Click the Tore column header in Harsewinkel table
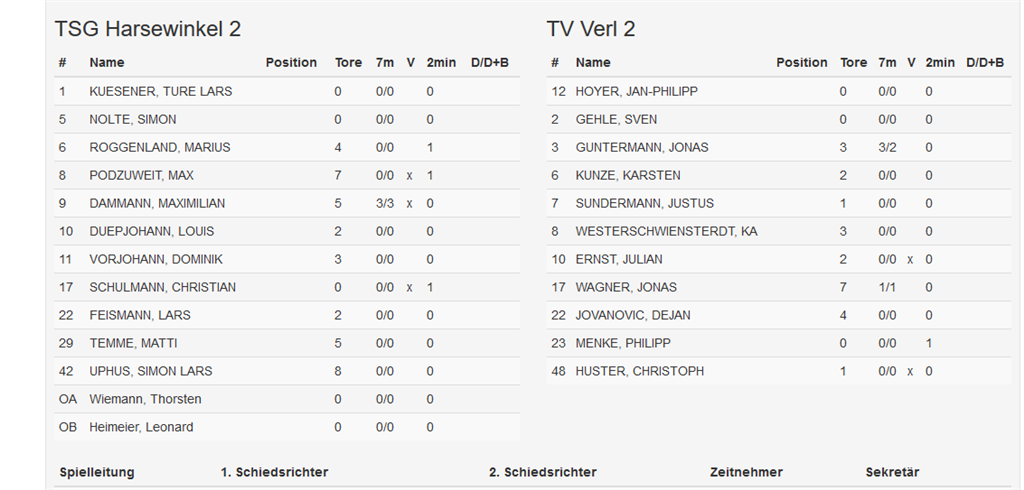Screen dimensions: 1024x490 point(348,62)
